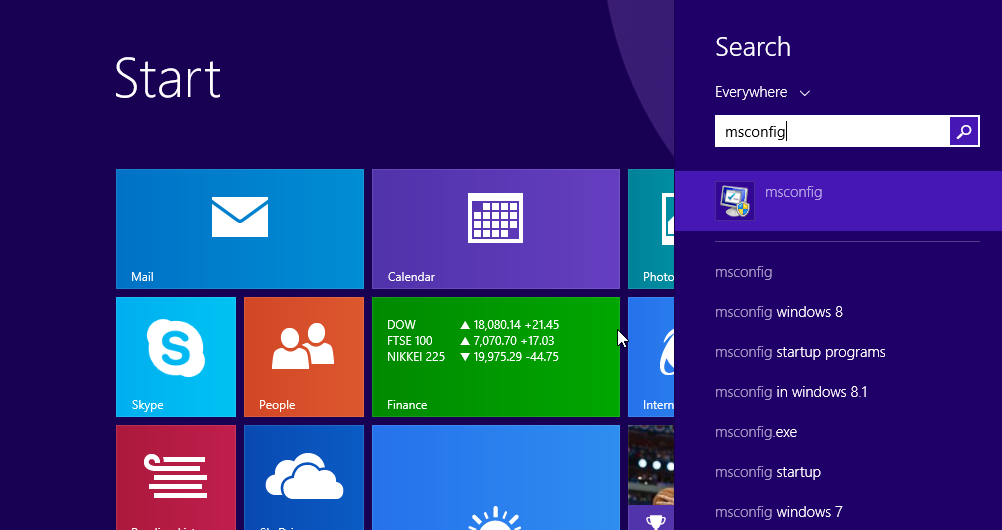Open the Photos tile

(x=651, y=229)
